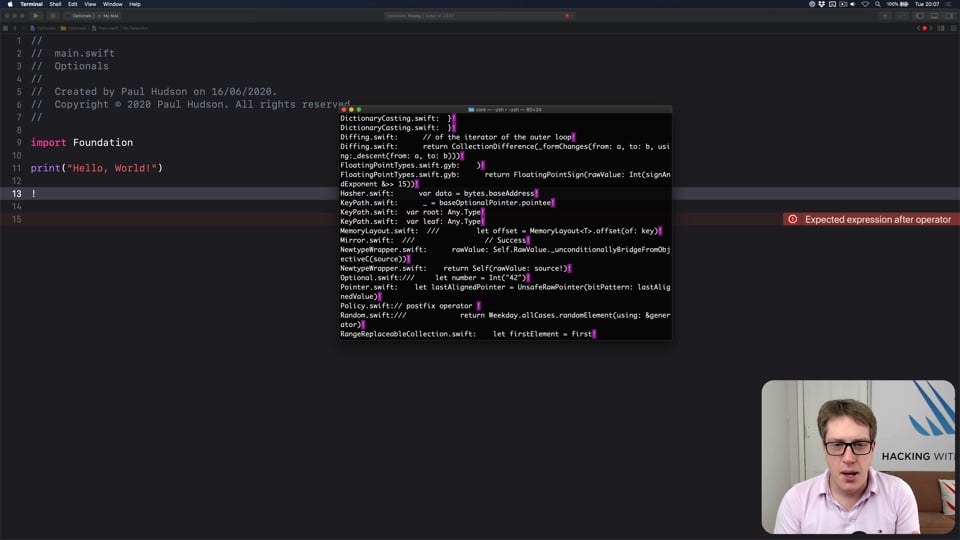Click Mirror.swift Success line in Terminal
The width and height of the screenshot is (960, 540).
435,240
